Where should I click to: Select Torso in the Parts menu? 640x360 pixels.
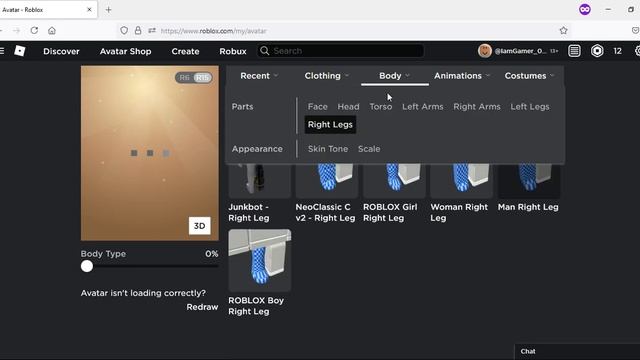(x=380, y=107)
